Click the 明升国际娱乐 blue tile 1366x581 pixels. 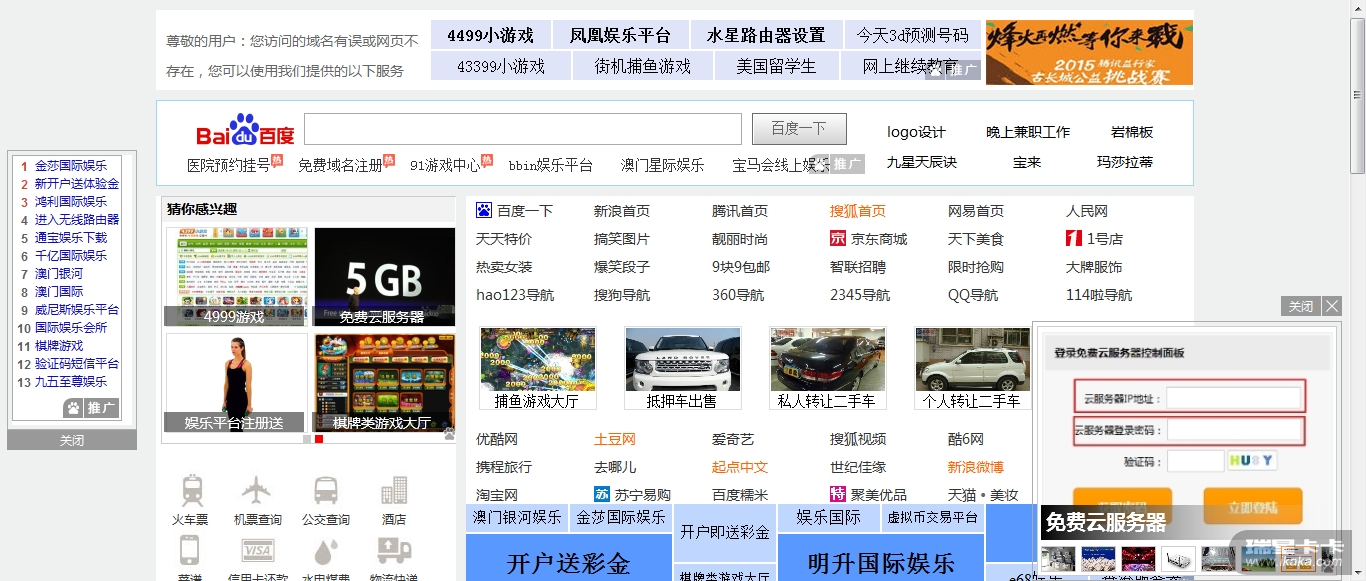881,557
